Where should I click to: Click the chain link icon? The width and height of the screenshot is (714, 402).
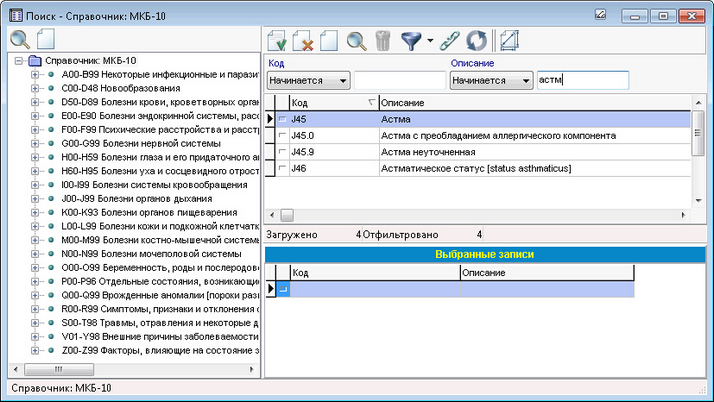450,41
